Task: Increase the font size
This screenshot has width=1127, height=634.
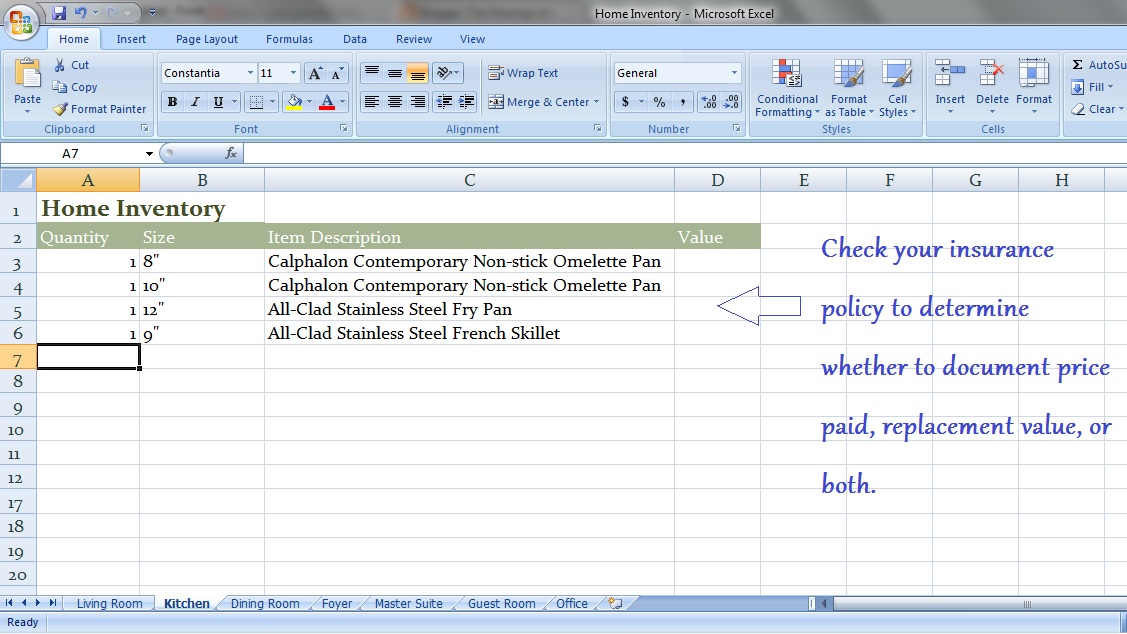Action: pyautogui.click(x=315, y=73)
